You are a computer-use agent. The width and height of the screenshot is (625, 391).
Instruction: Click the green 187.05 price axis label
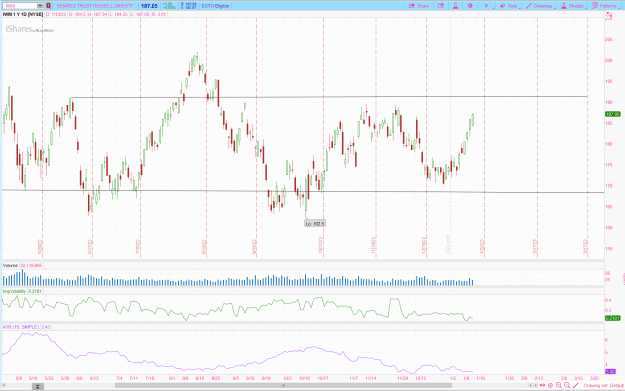tap(613, 114)
